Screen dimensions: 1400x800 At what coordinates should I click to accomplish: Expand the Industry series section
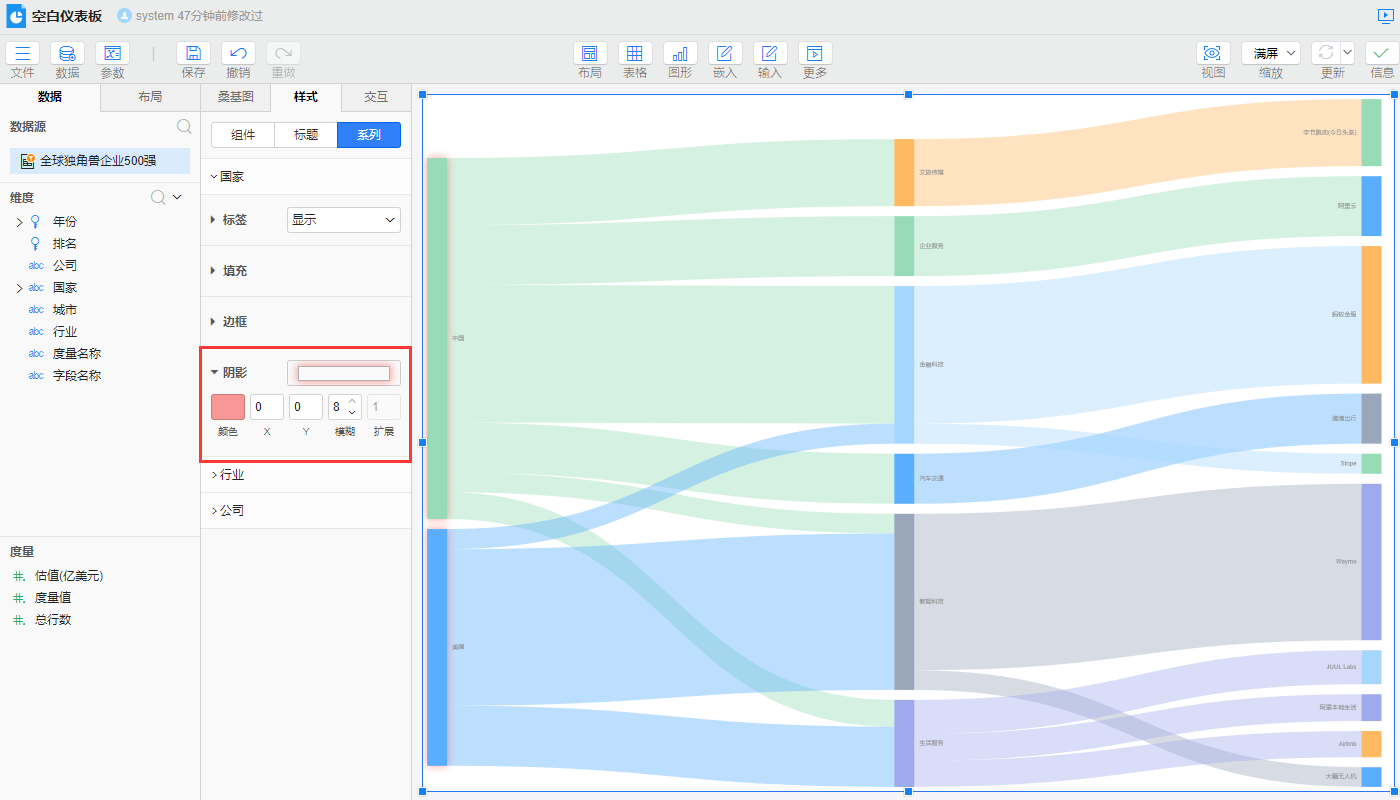pos(231,475)
